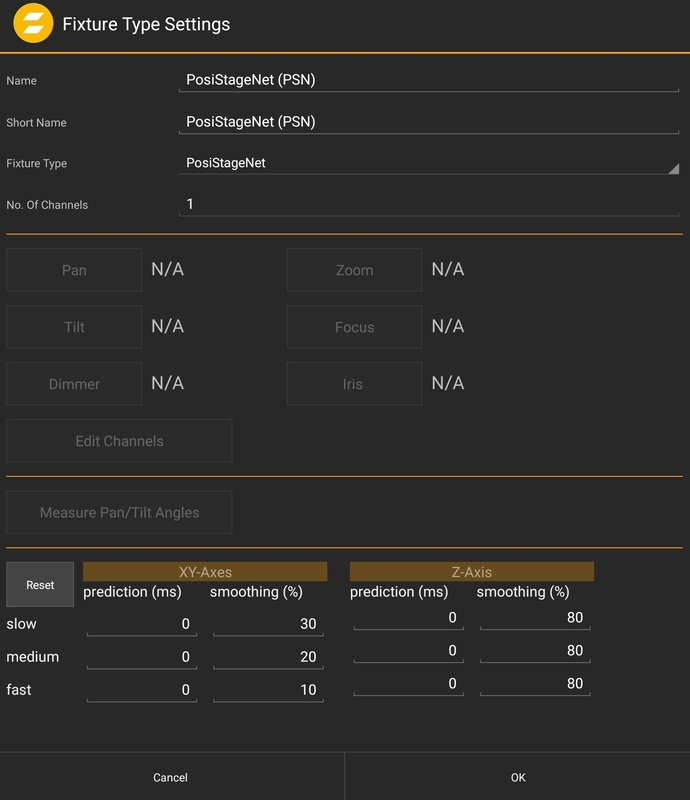The height and width of the screenshot is (800, 690).
Task: Click the XY-Axes header
Action: pyautogui.click(x=205, y=572)
